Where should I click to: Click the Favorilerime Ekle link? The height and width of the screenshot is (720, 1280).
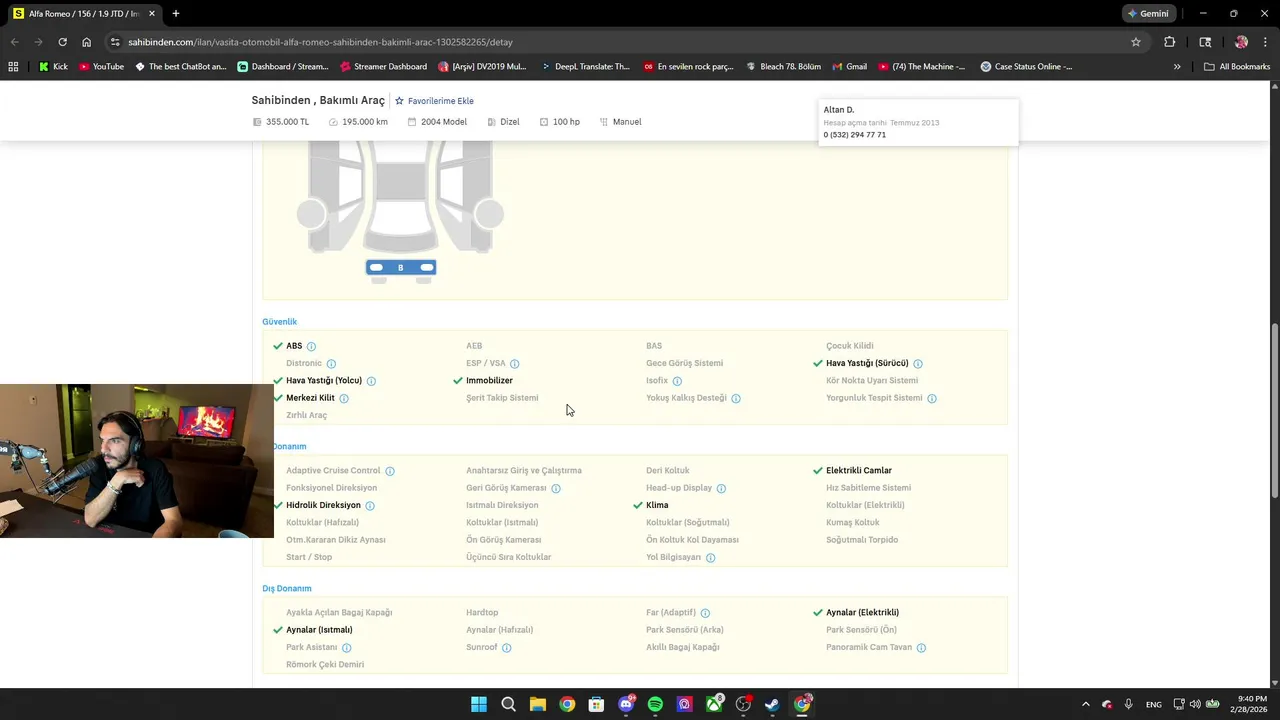[x=441, y=101]
